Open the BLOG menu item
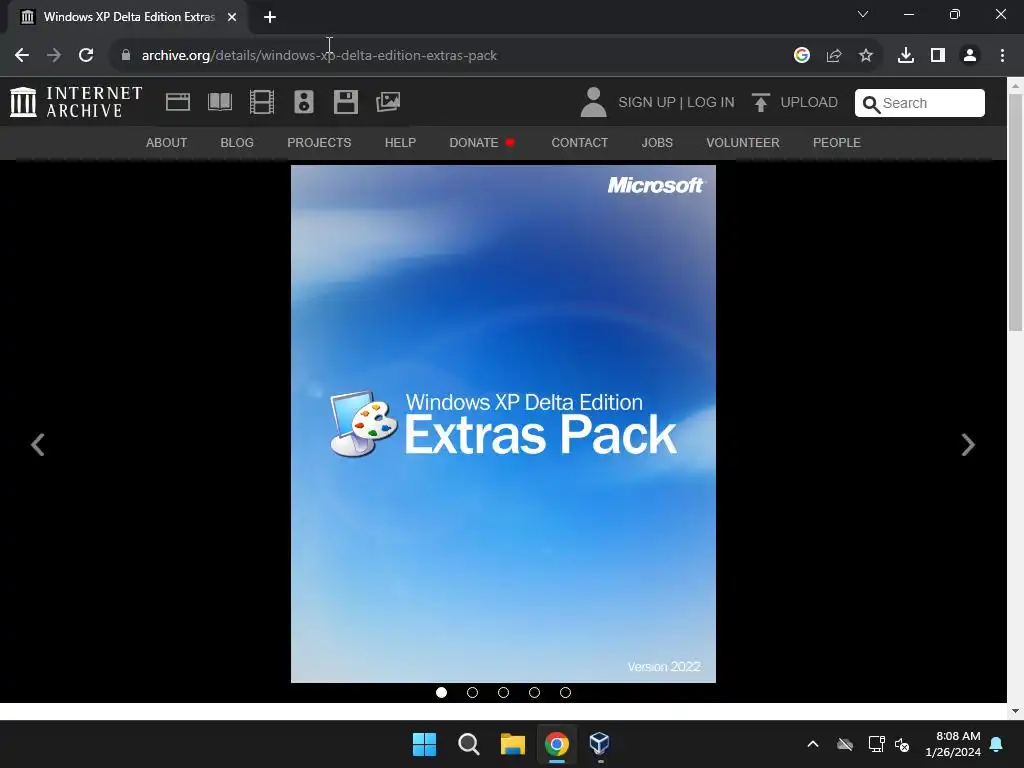 pyautogui.click(x=237, y=142)
